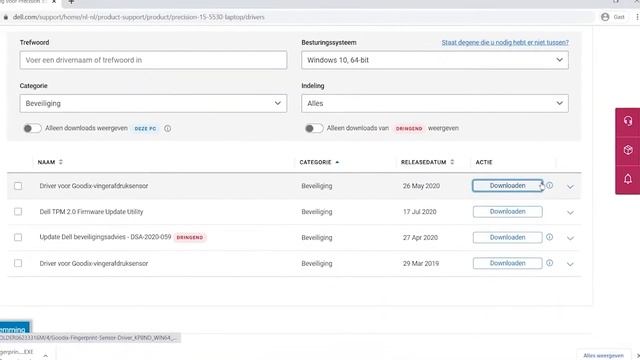Toggle 'Alleen downloads van dringend' switch
The width and height of the screenshot is (640, 360).
(314, 129)
